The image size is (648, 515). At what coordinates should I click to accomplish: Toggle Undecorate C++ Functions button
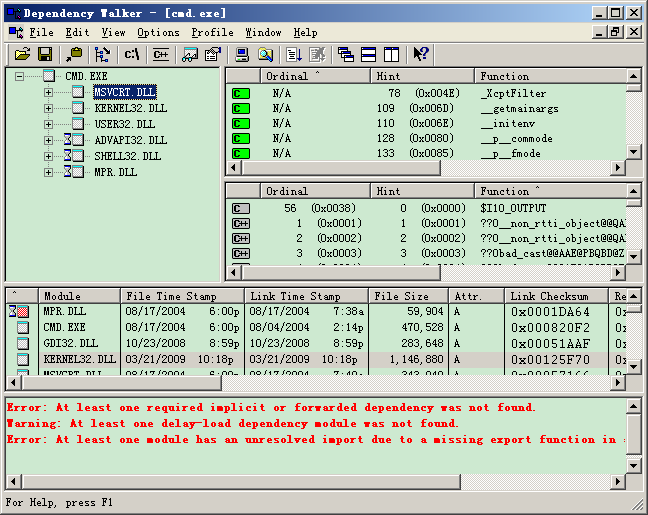[161, 54]
